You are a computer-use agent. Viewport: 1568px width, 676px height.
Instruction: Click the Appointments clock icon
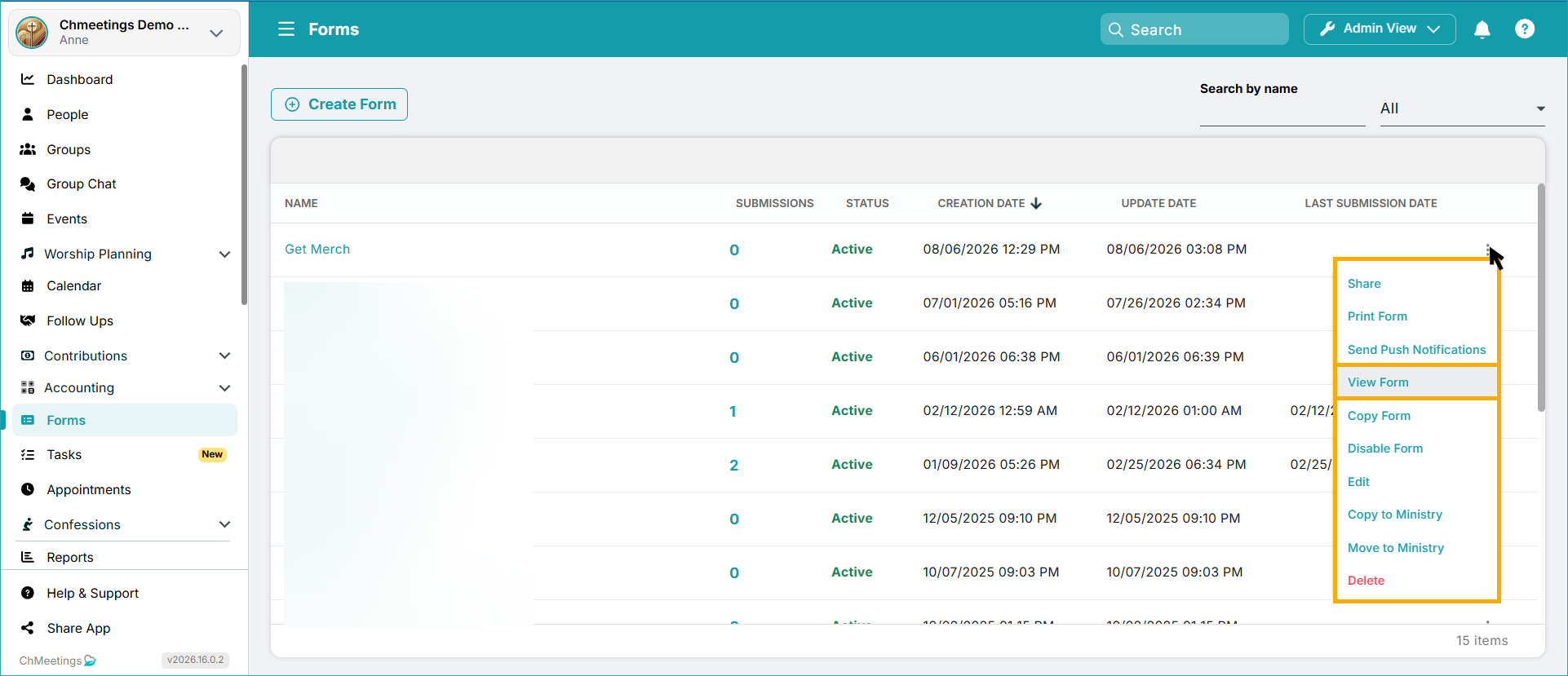28,489
